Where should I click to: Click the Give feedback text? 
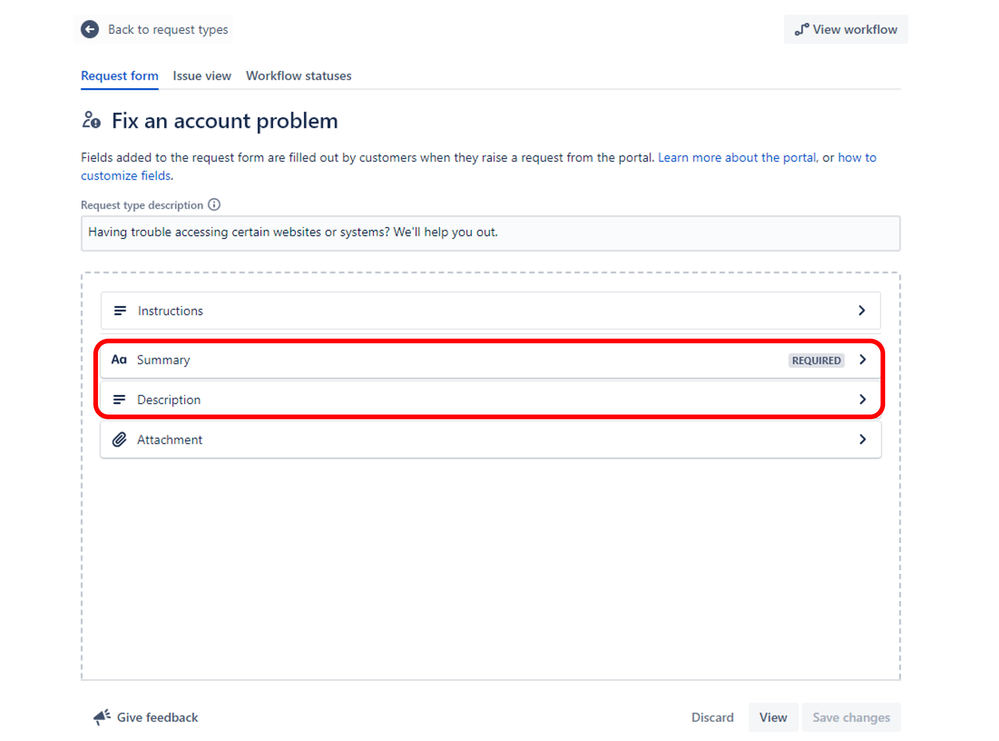click(157, 717)
